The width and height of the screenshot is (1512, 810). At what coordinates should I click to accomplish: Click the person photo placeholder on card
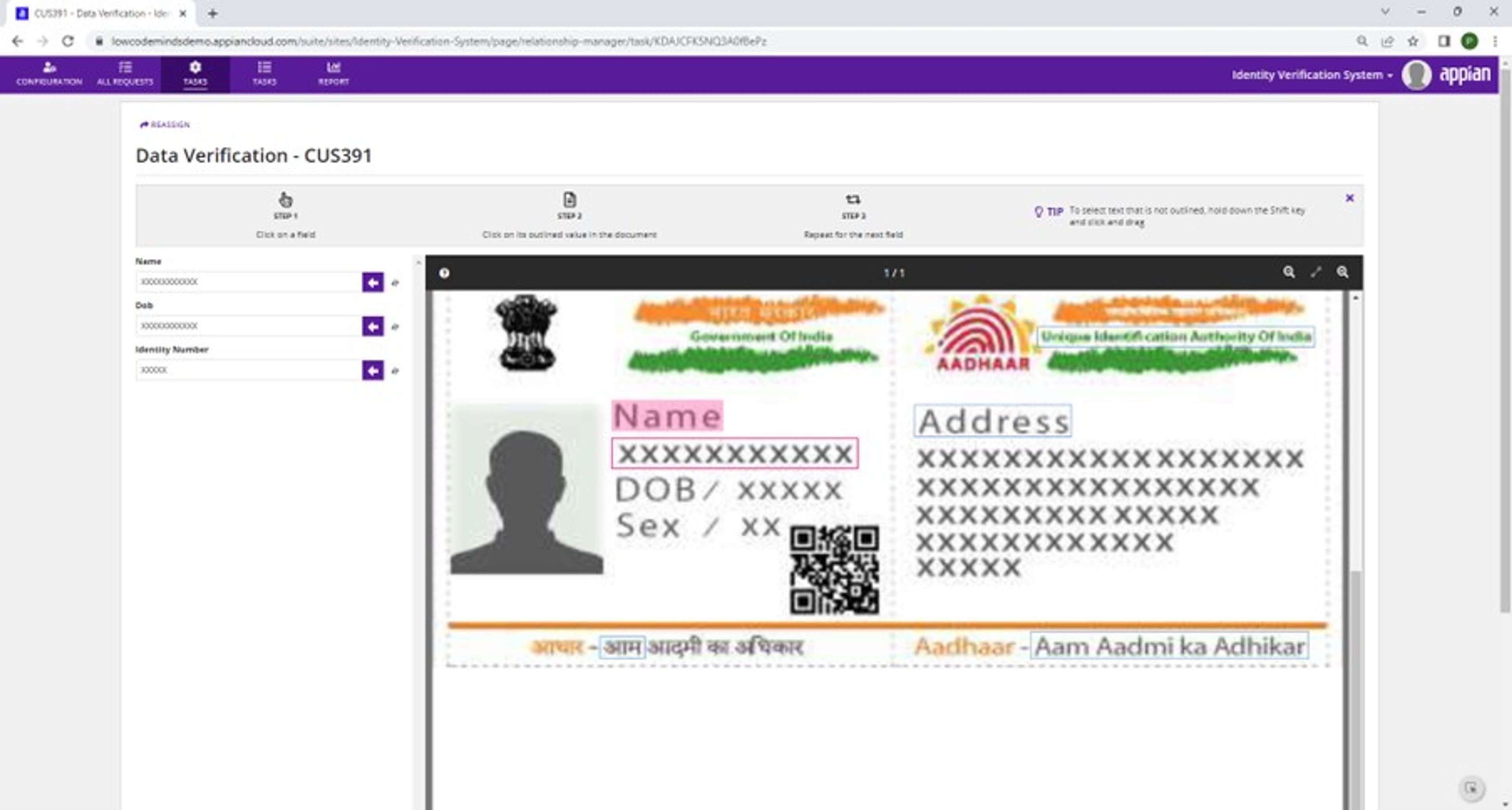pyautogui.click(x=526, y=490)
